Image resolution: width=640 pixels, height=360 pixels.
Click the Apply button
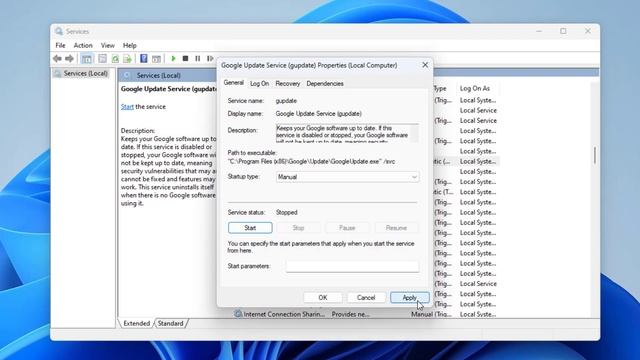[x=409, y=298]
